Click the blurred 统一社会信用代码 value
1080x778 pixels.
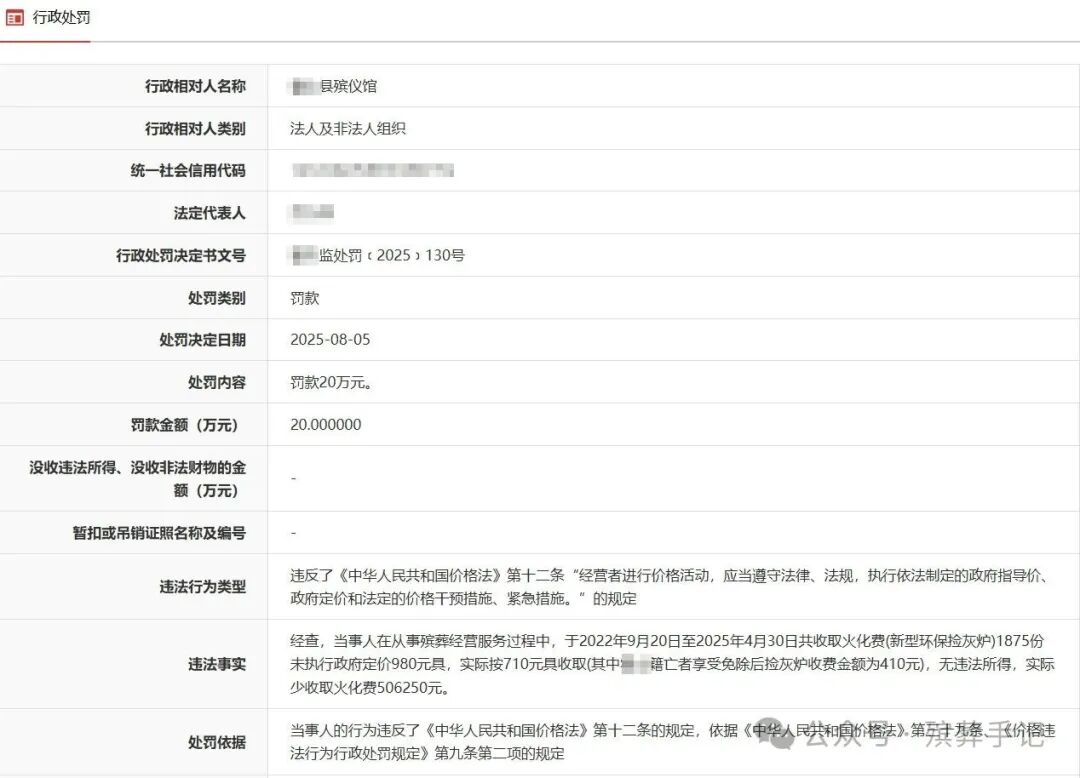click(x=373, y=171)
